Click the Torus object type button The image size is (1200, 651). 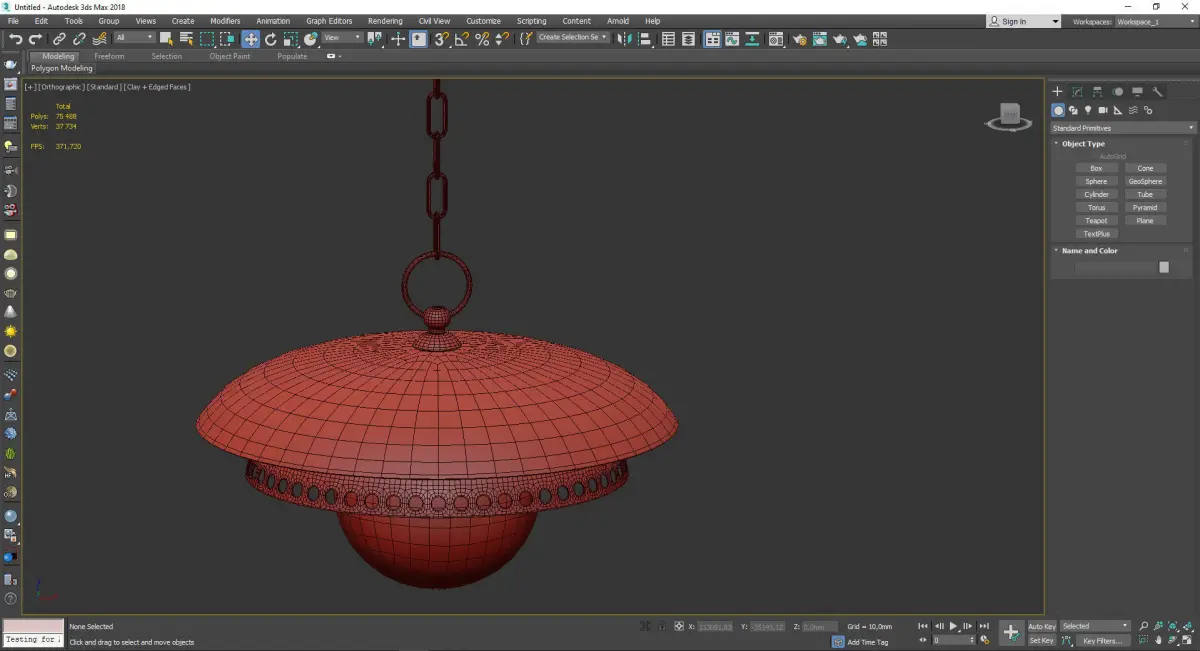(1096, 208)
